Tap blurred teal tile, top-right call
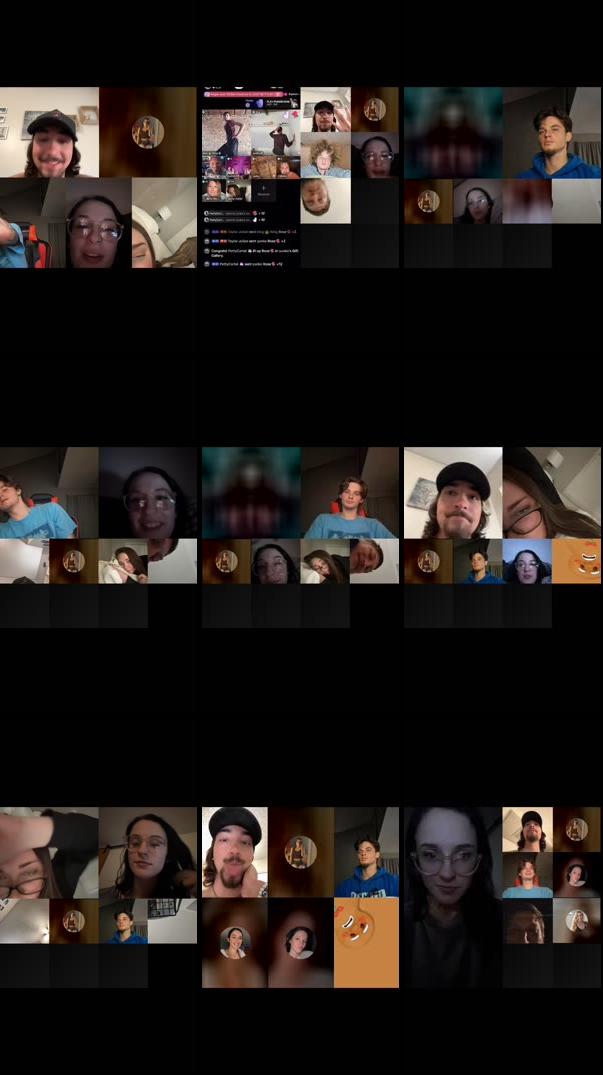 click(x=453, y=132)
